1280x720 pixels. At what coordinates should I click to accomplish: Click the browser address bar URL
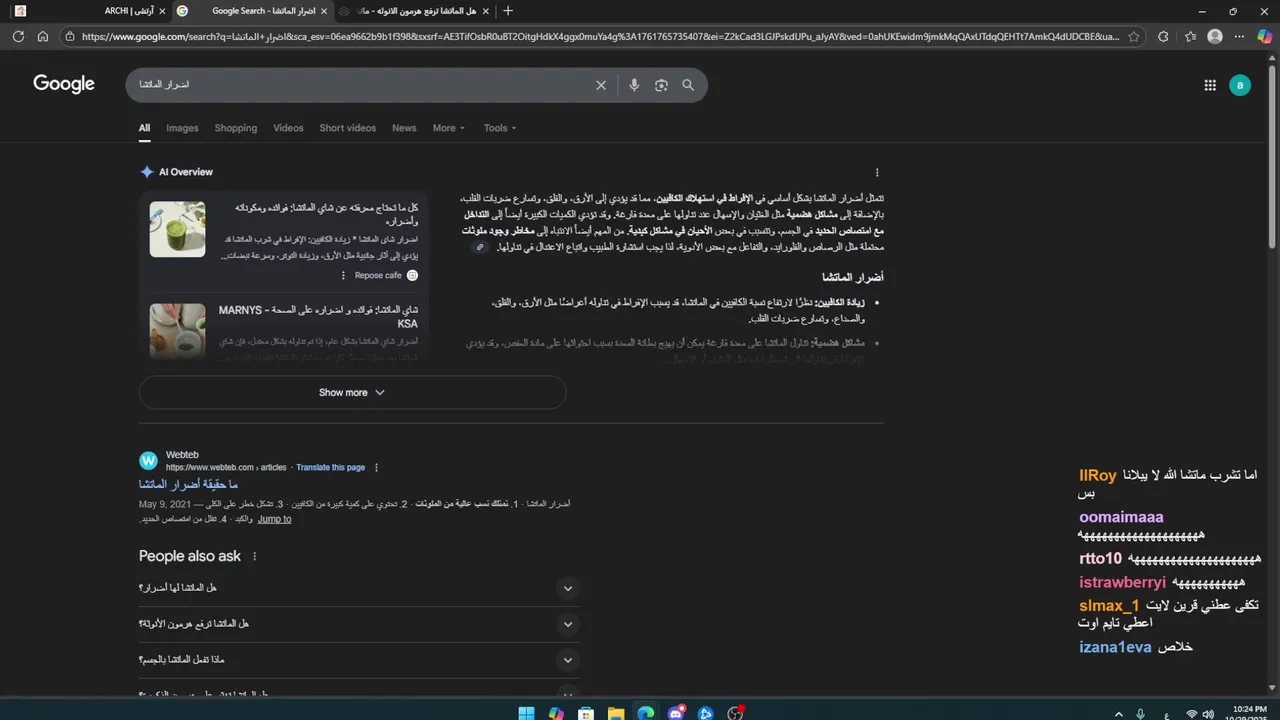(600, 36)
